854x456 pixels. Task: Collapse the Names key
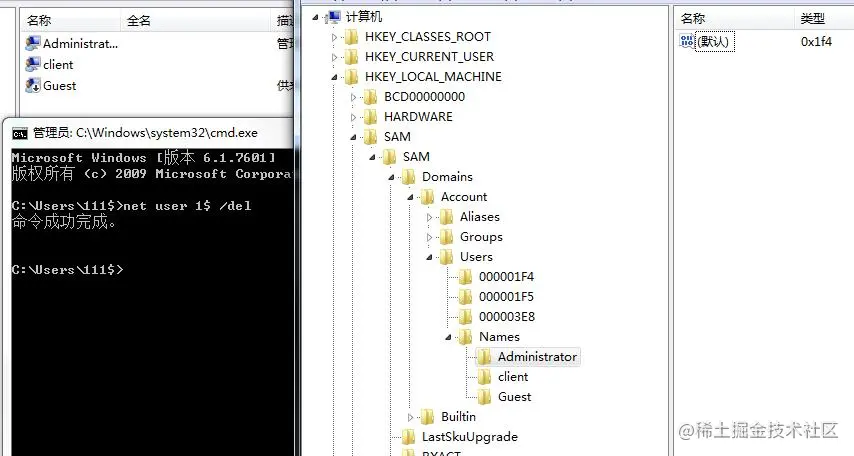tap(449, 337)
